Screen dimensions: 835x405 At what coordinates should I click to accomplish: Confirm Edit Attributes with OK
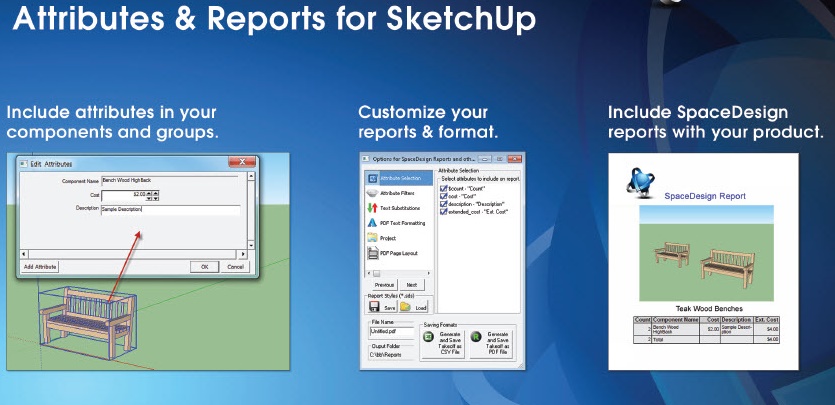tap(204, 267)
